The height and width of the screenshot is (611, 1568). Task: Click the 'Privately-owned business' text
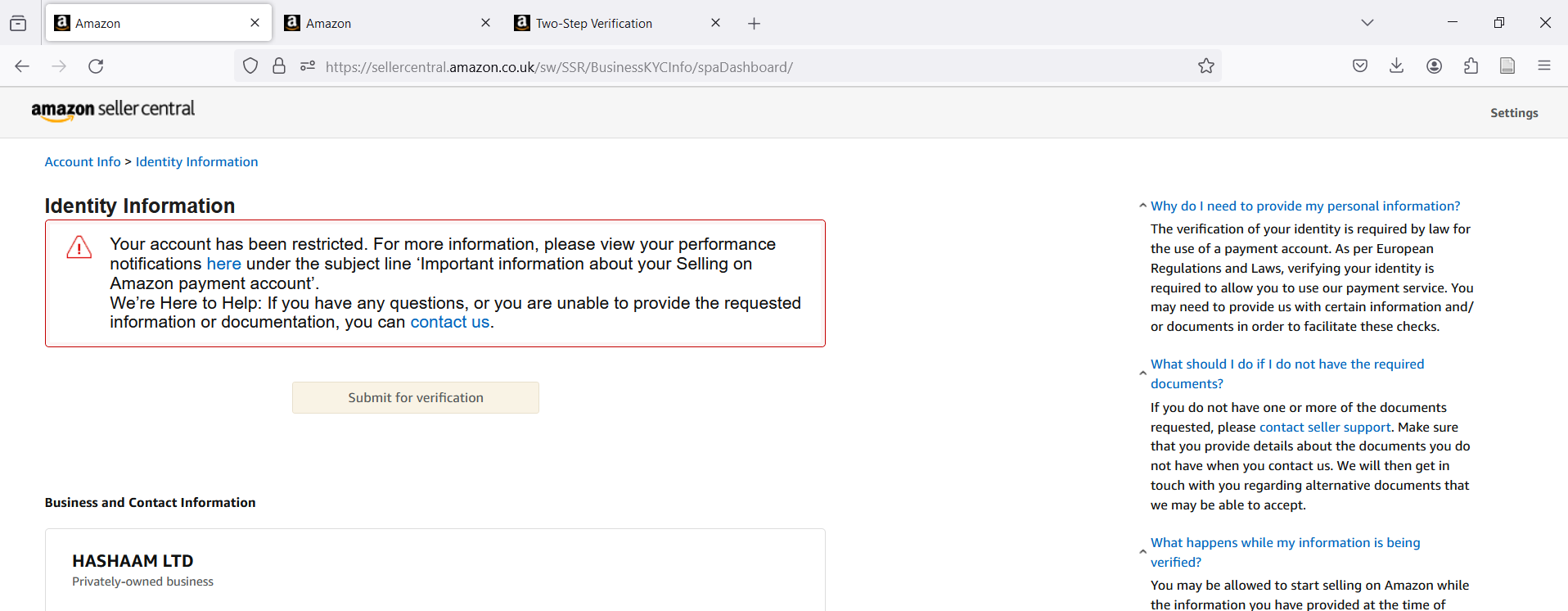pyautogui.click(x=142, y=582)
